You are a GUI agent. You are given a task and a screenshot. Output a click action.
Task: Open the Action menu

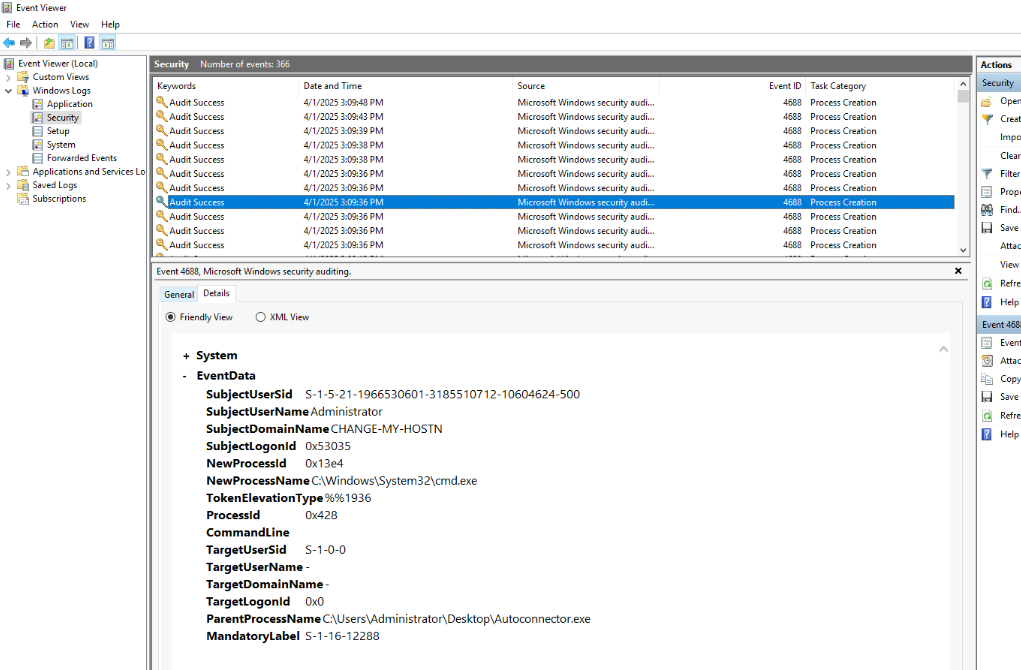(45, 24)
